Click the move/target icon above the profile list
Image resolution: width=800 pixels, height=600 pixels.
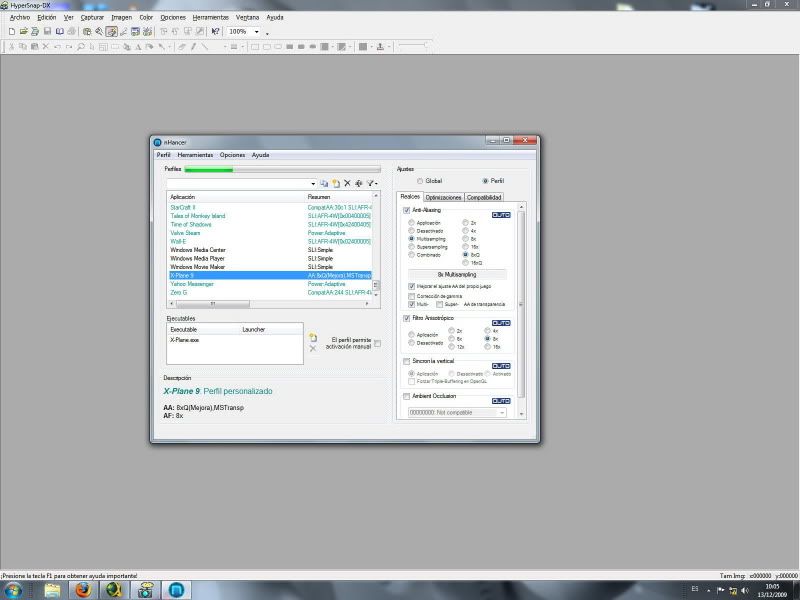(359, 183)
